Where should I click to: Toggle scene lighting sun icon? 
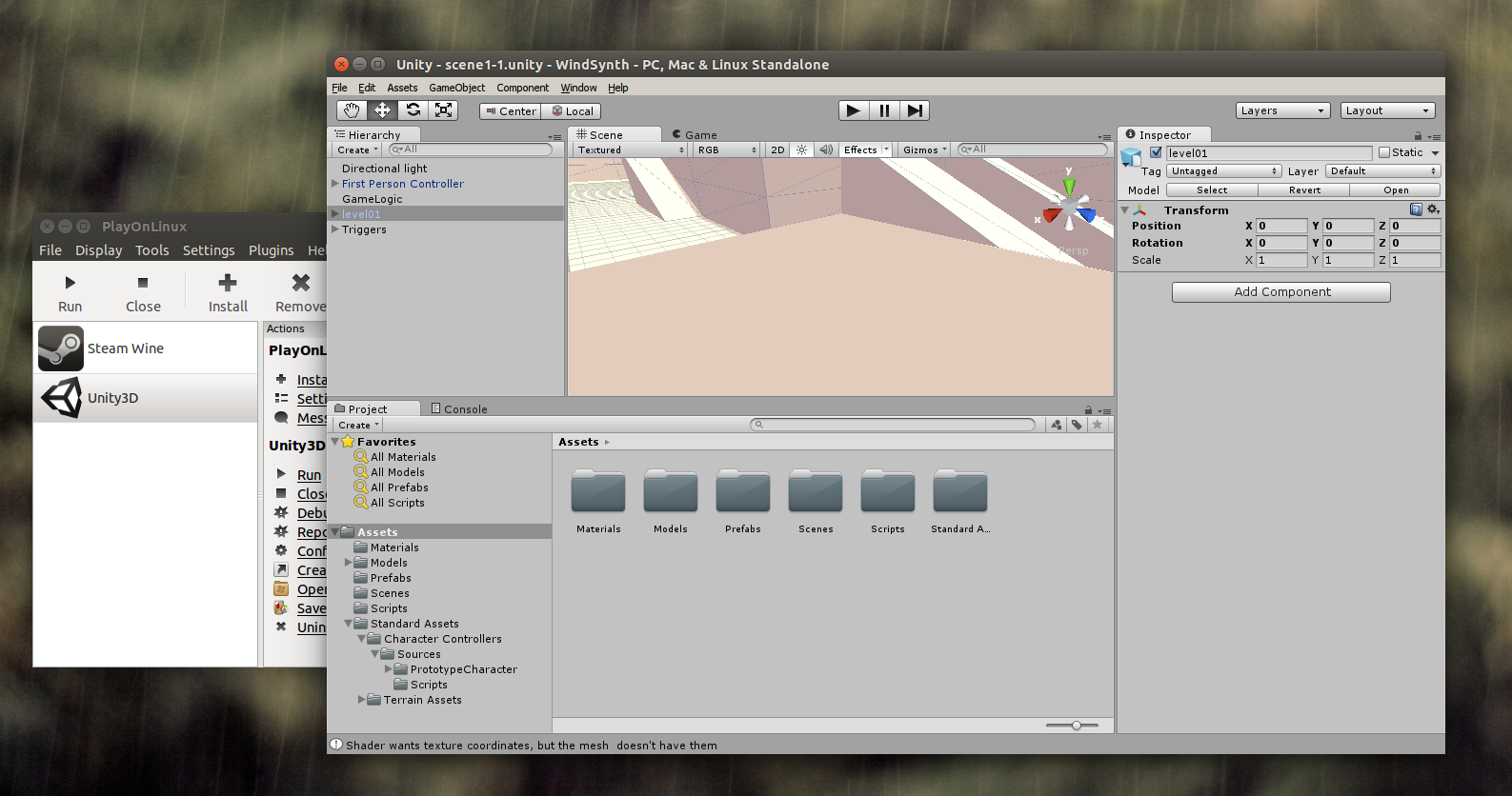[801, 149]
